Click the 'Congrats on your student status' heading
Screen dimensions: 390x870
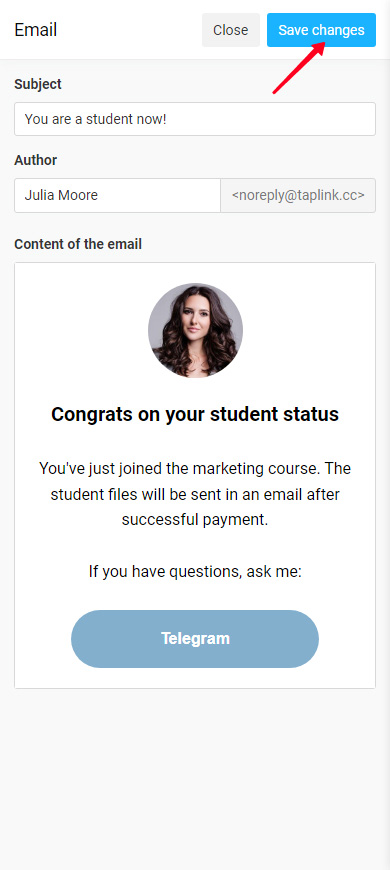195,414
